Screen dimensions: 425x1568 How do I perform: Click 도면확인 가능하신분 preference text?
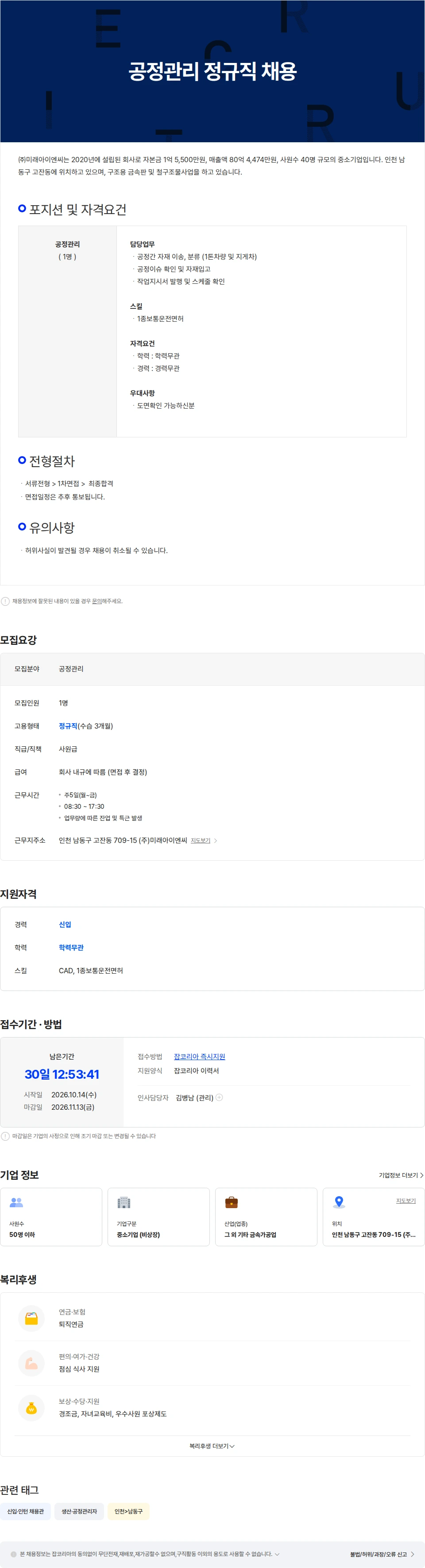[x=166, y=406]
